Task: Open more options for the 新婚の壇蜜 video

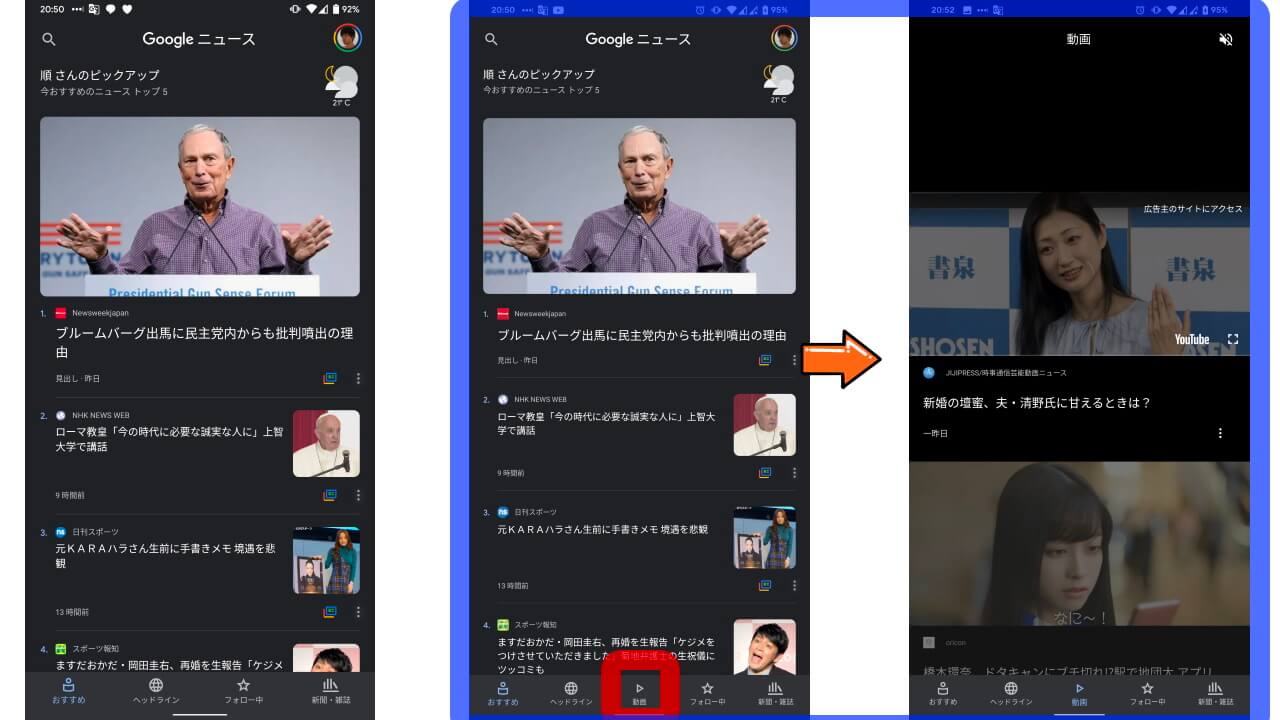Action: (1220, 433)
